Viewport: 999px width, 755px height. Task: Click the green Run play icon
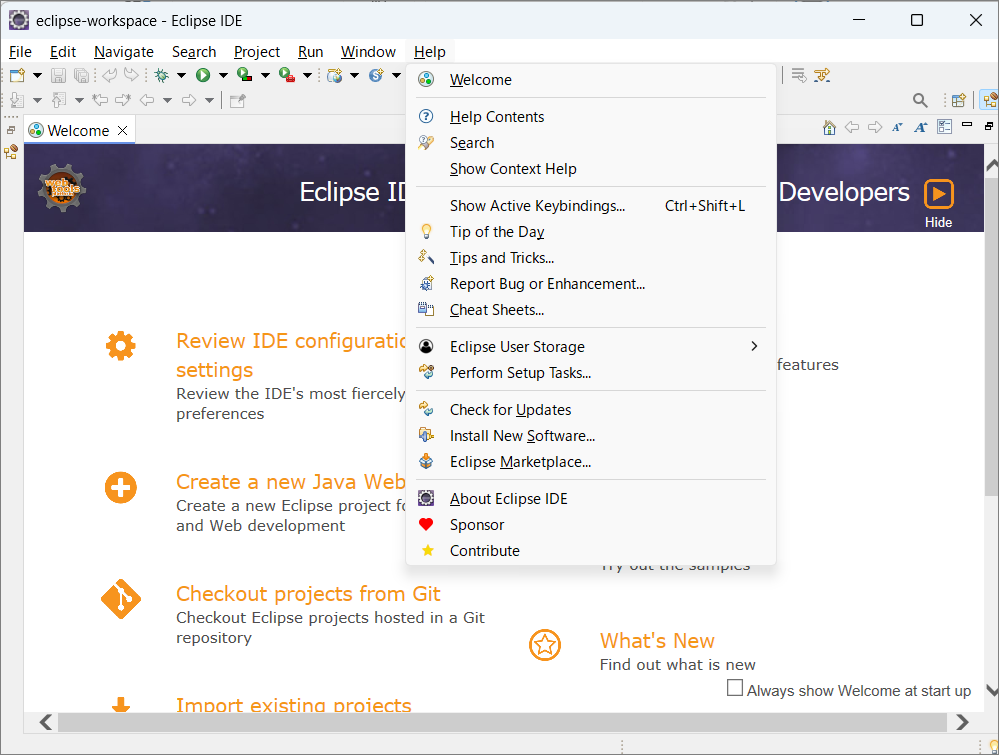coord(203,75)
